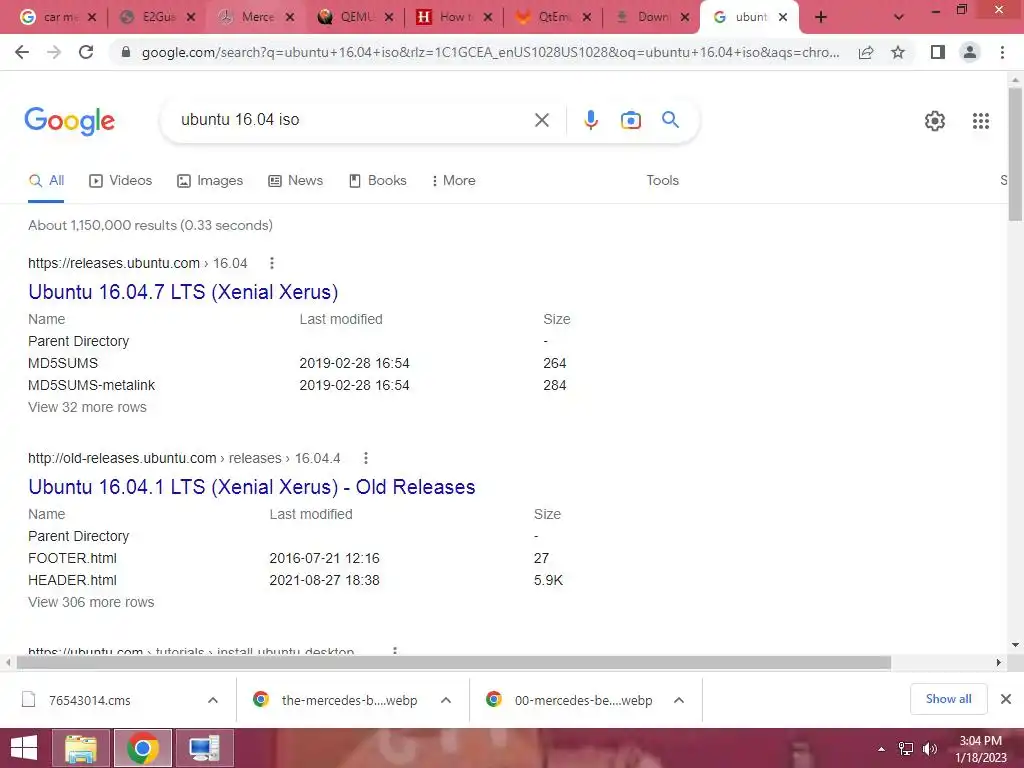Click the horizontal page scrollbar thumb

[454, 663]
